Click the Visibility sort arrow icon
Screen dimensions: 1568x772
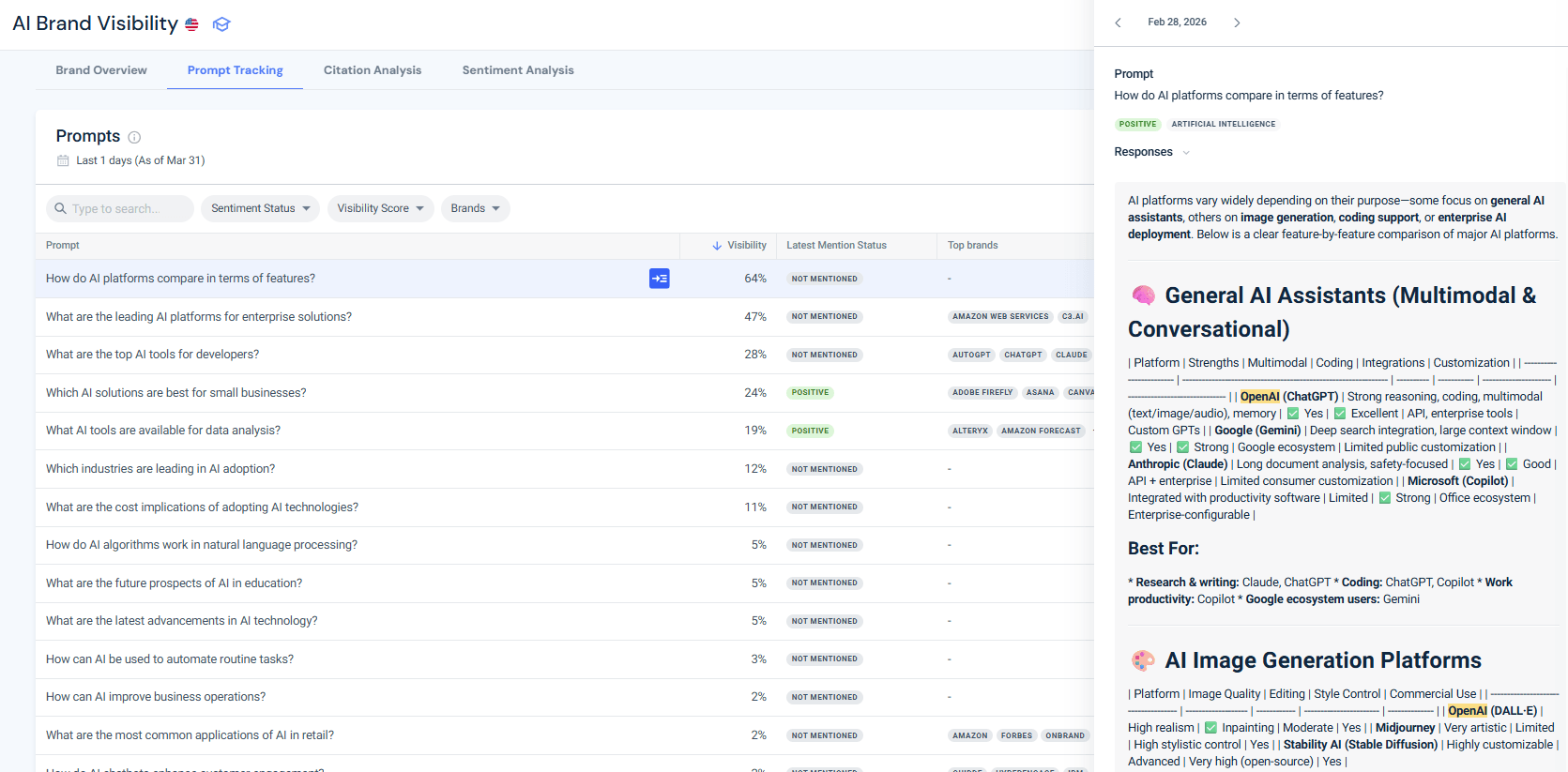click(717, 246)
